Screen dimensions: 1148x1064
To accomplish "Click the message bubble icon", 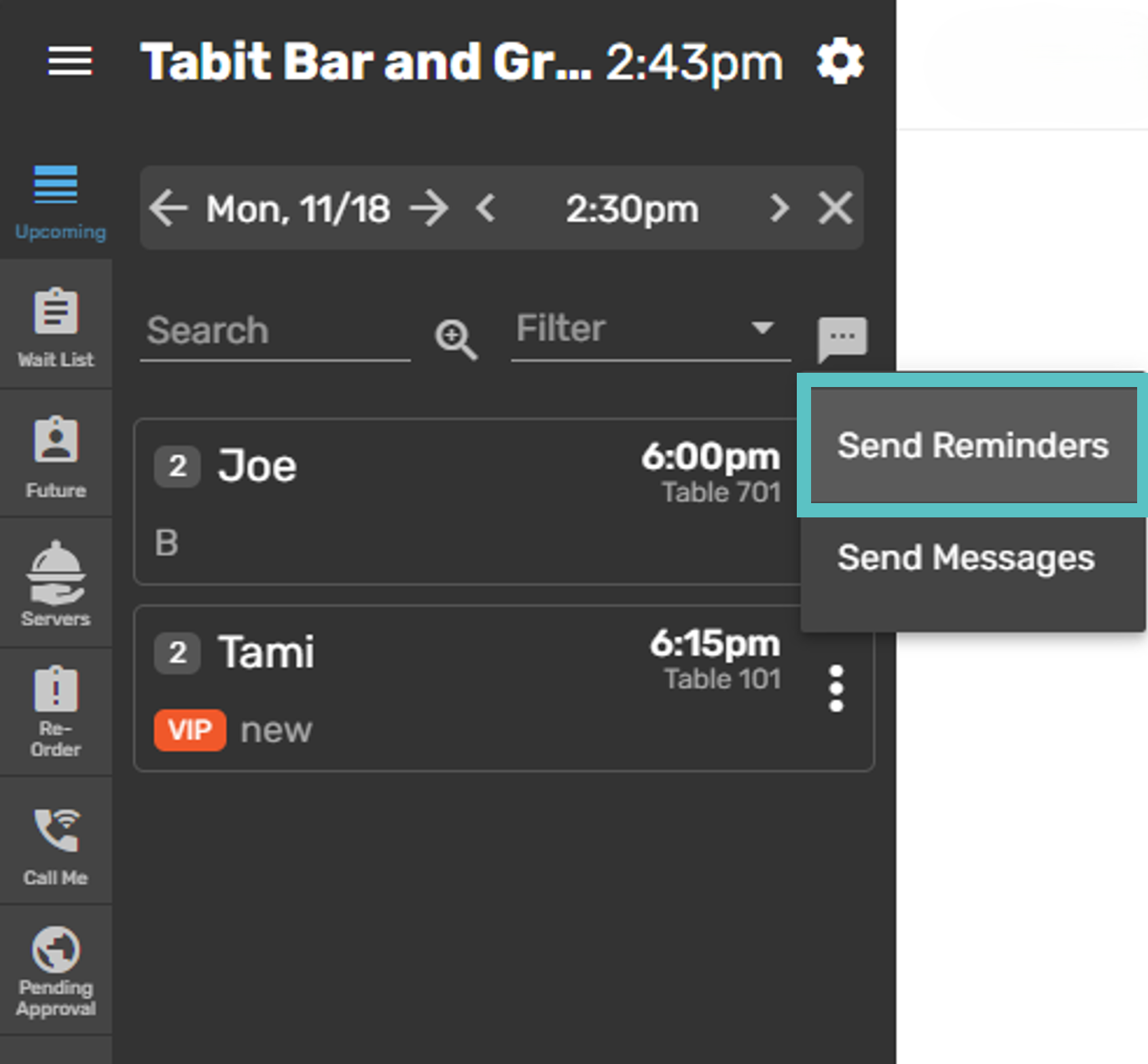I will pos(842,338).
